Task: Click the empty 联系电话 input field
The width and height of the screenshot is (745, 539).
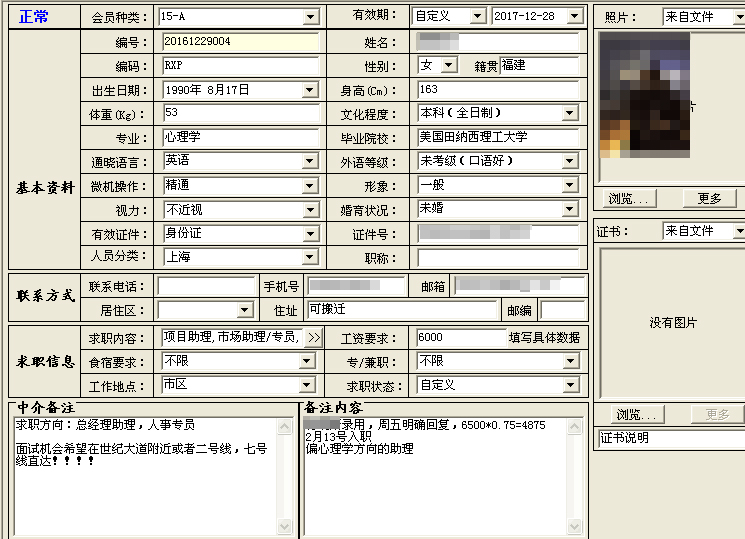Action: click(206, 287)
